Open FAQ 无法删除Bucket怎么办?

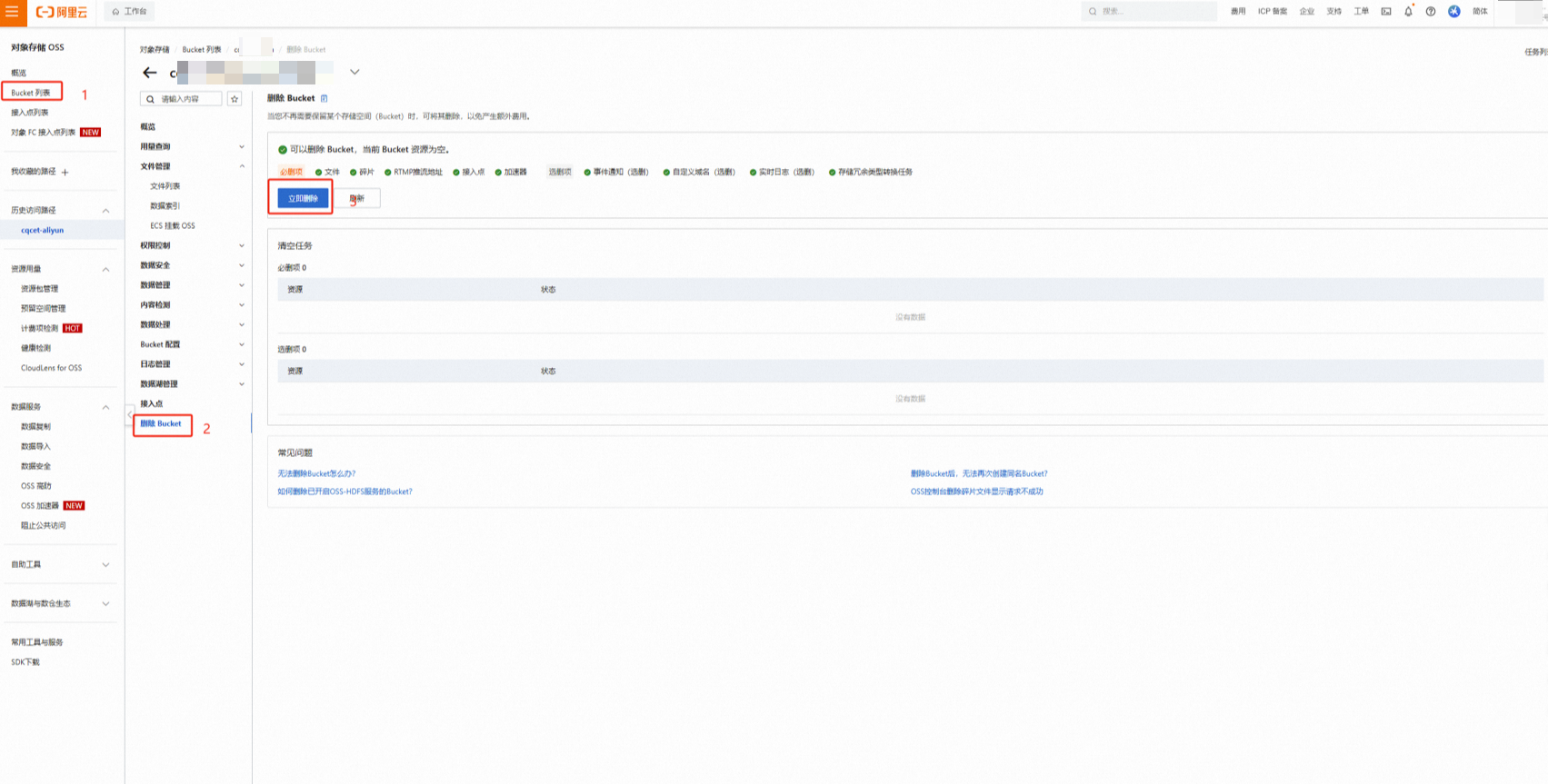(x=316, y=474)
